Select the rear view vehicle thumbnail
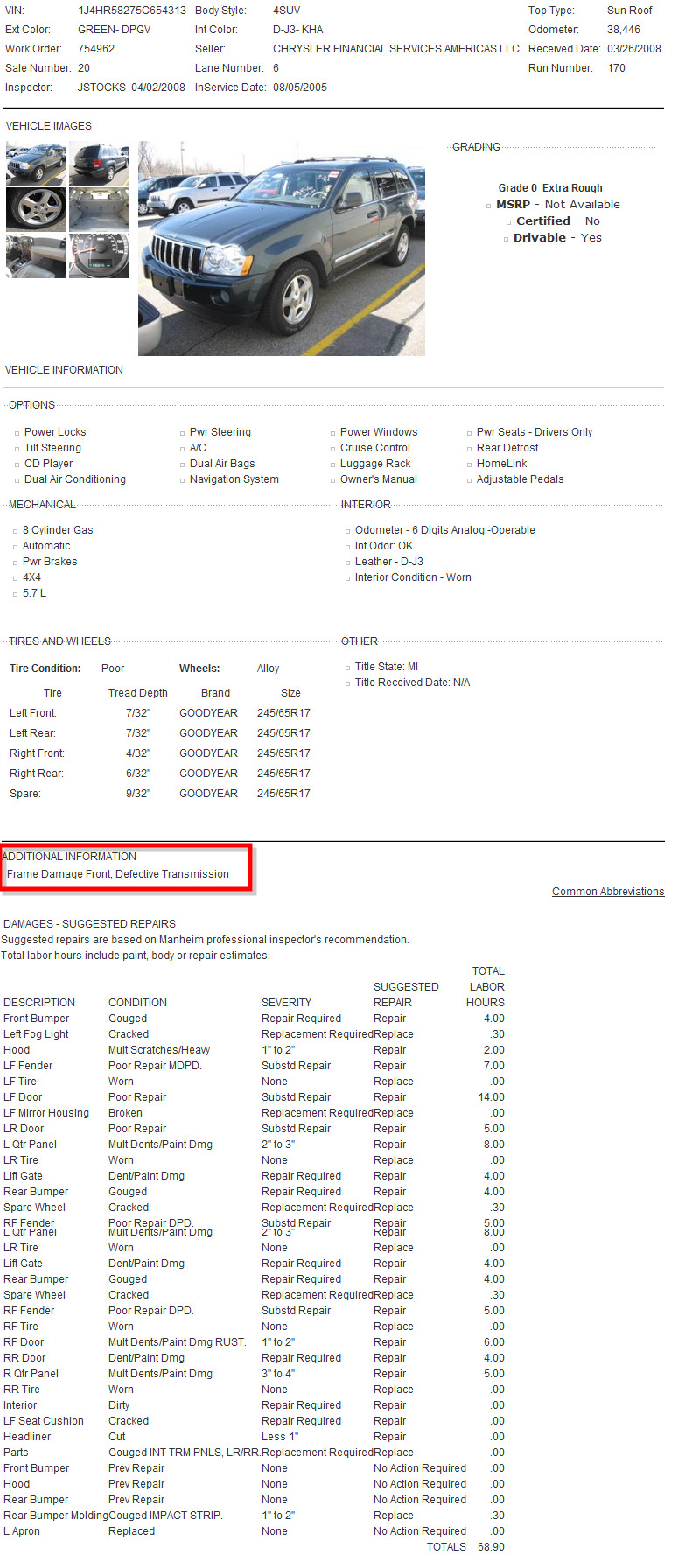 click(x=99, y=163)
